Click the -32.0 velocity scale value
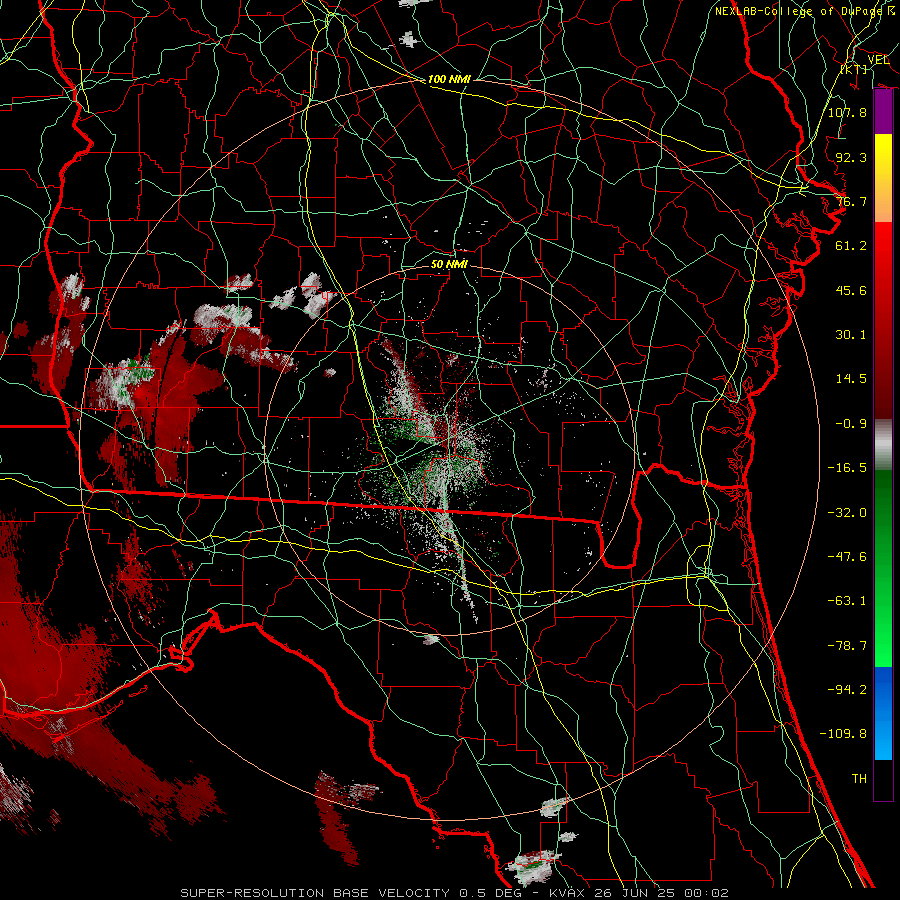This screenshot has height=900, width=900. click(x=847, y=513)
